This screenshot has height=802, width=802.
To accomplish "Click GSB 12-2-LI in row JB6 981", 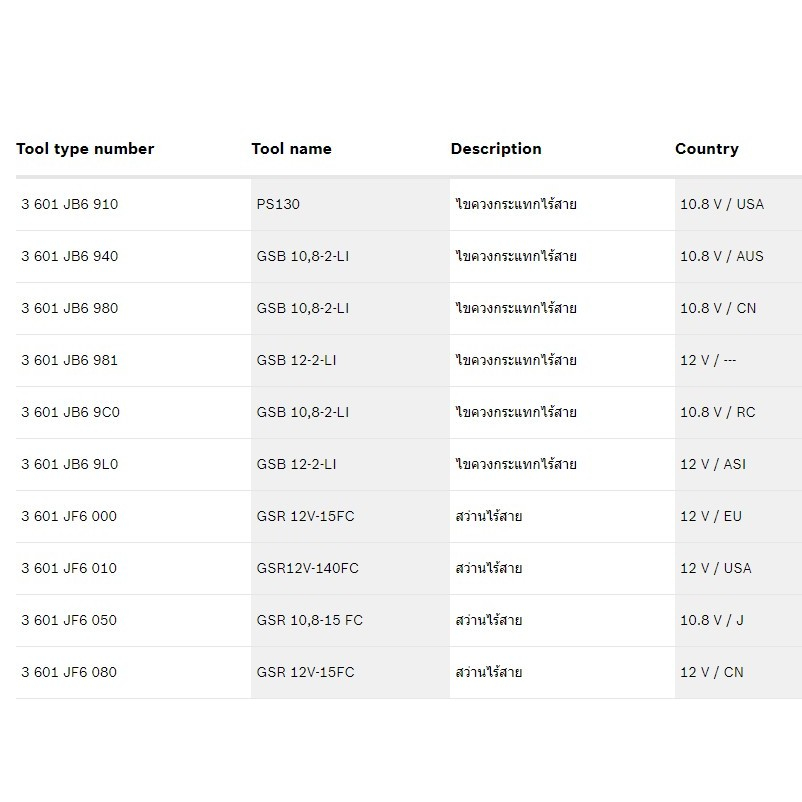I will (x=297, y=360).
